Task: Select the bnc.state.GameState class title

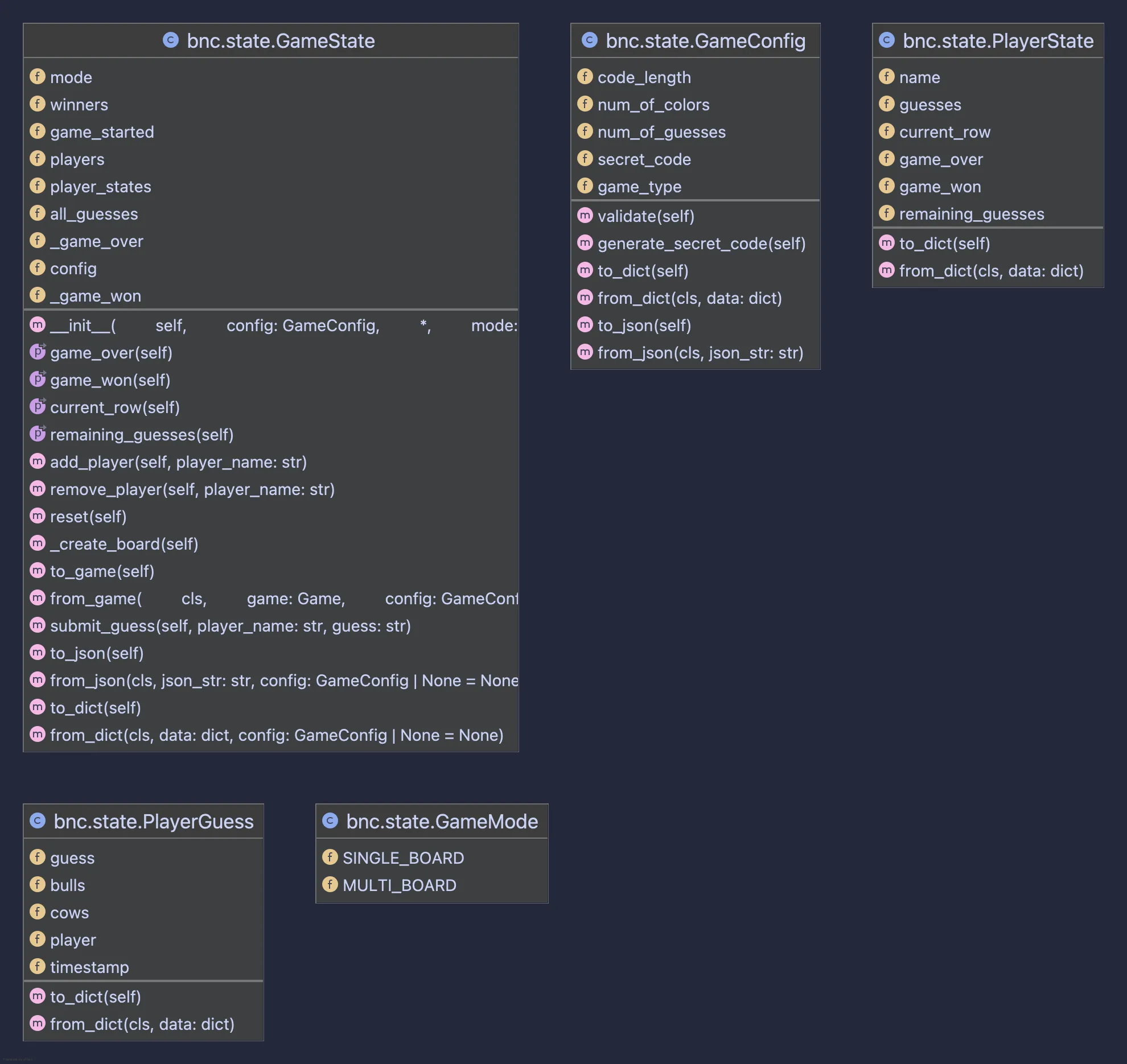Action: [x=281, y=41]
